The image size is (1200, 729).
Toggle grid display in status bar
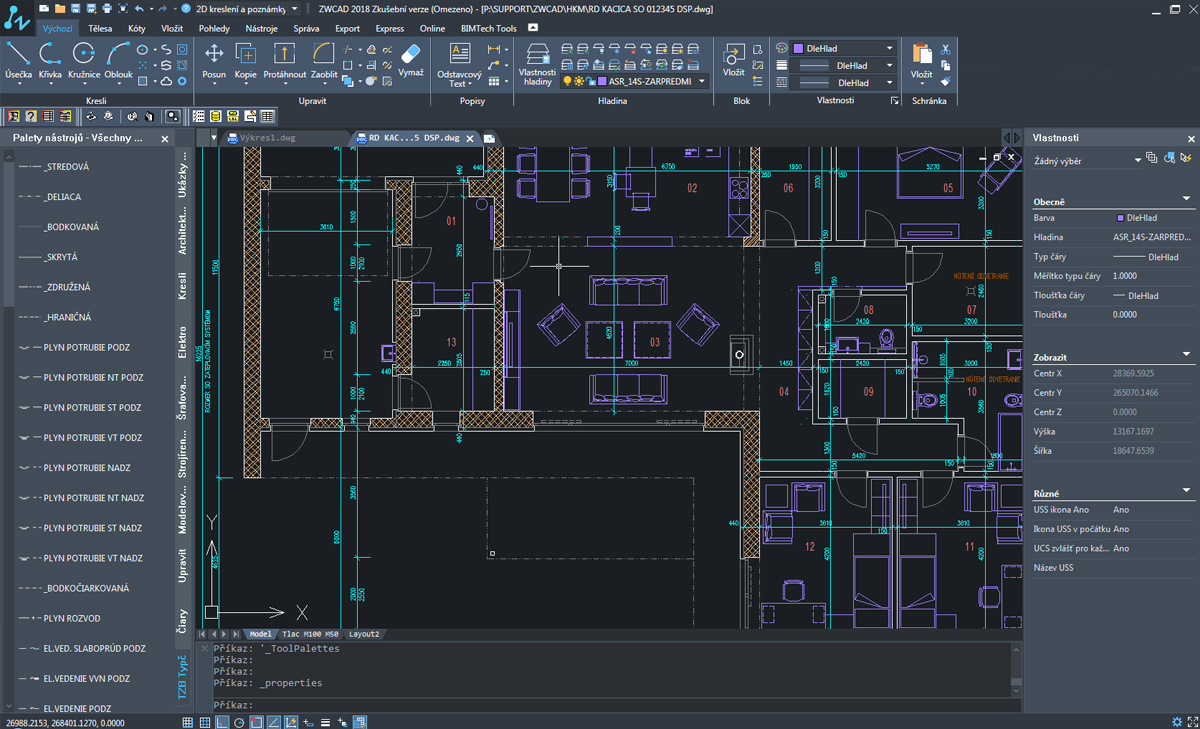pyautogui.click(x=204, y=721)
